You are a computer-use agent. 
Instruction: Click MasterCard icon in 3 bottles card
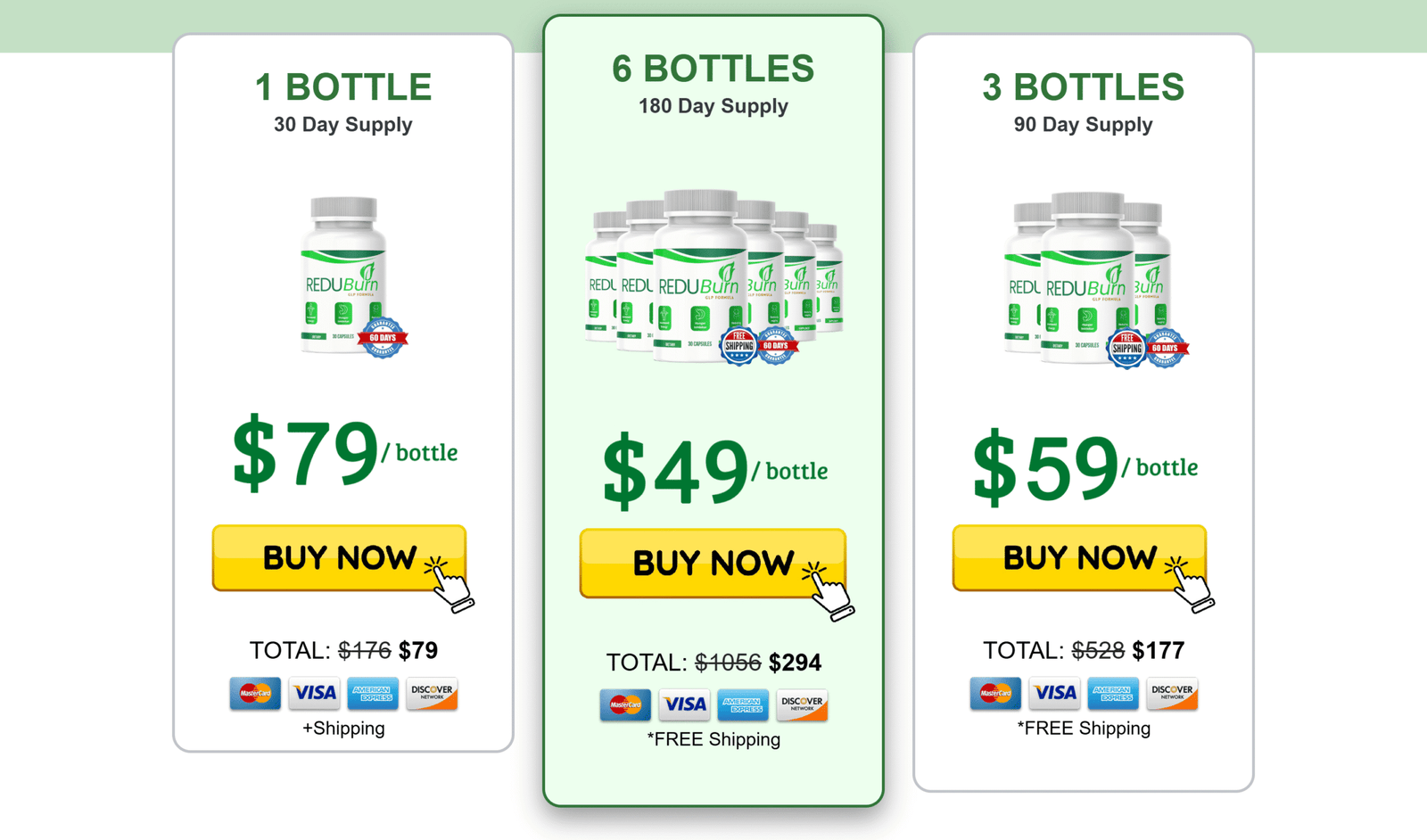pyautogui.click(x=995, y=693)
